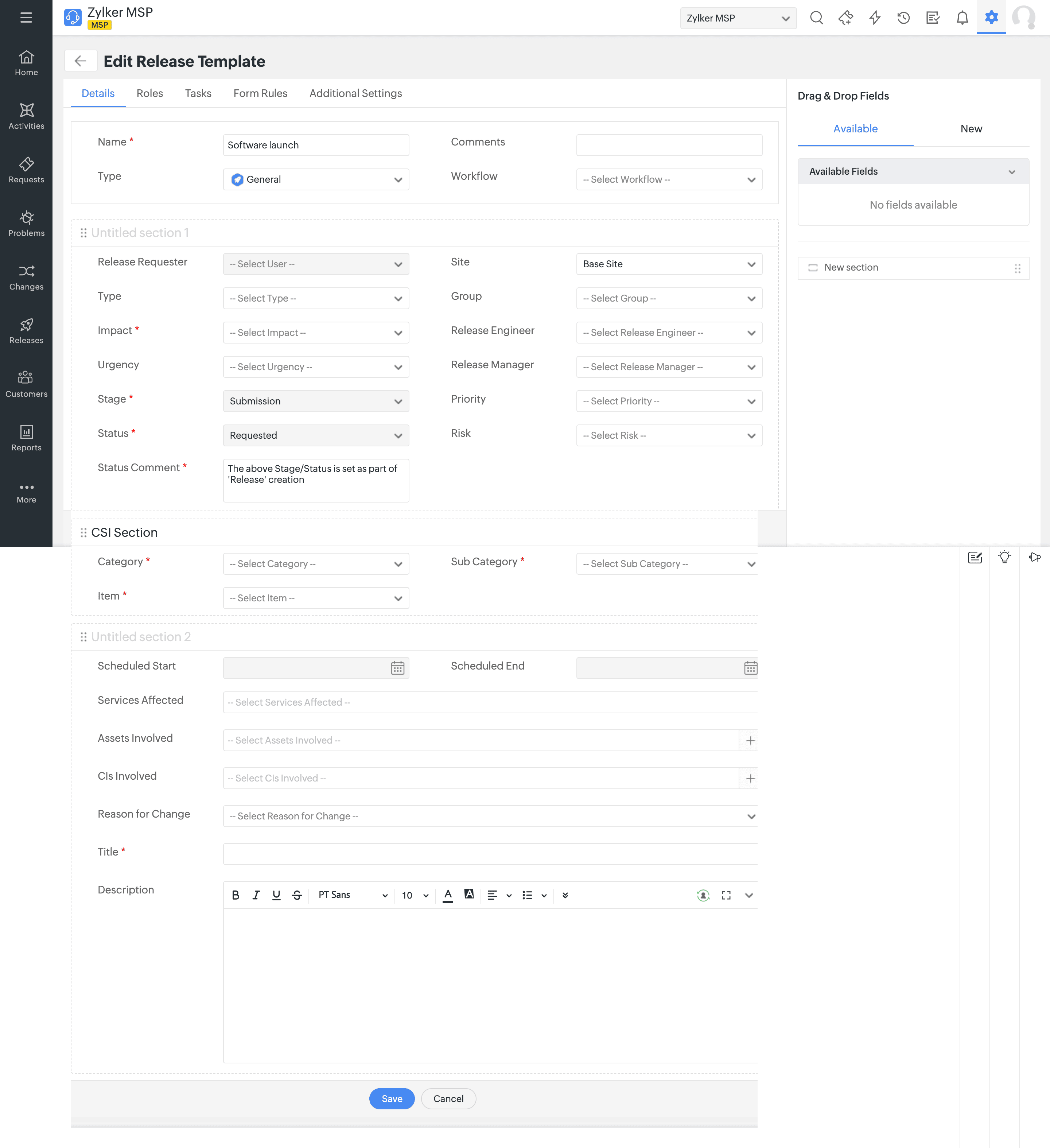This screenshot has width=1050, height=1148.
Task: Click the Title input field
Action: pyautogui.click(x=490, y=854)
